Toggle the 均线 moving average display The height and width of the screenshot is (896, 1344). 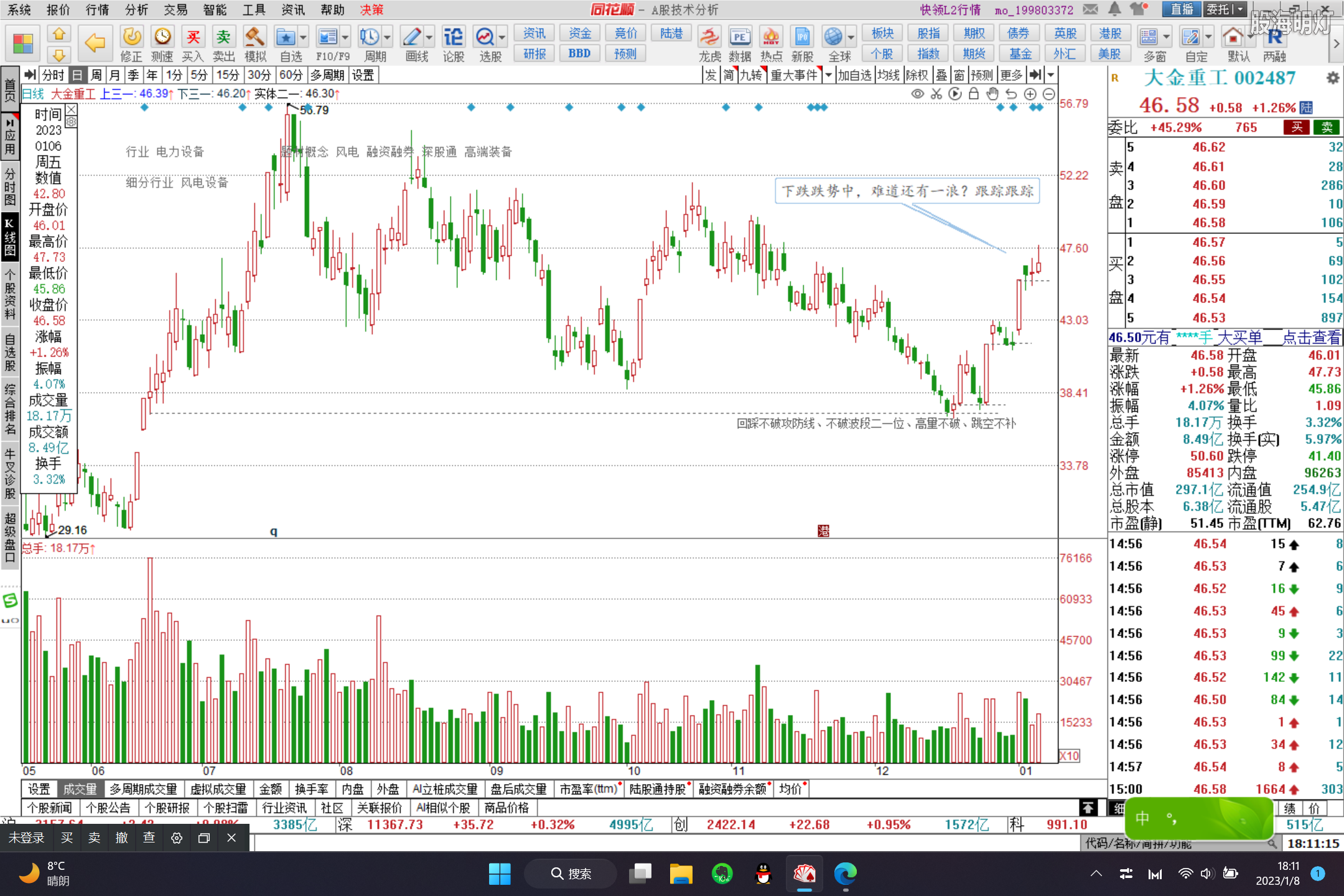pyautogui.click(x=889, y=75)
